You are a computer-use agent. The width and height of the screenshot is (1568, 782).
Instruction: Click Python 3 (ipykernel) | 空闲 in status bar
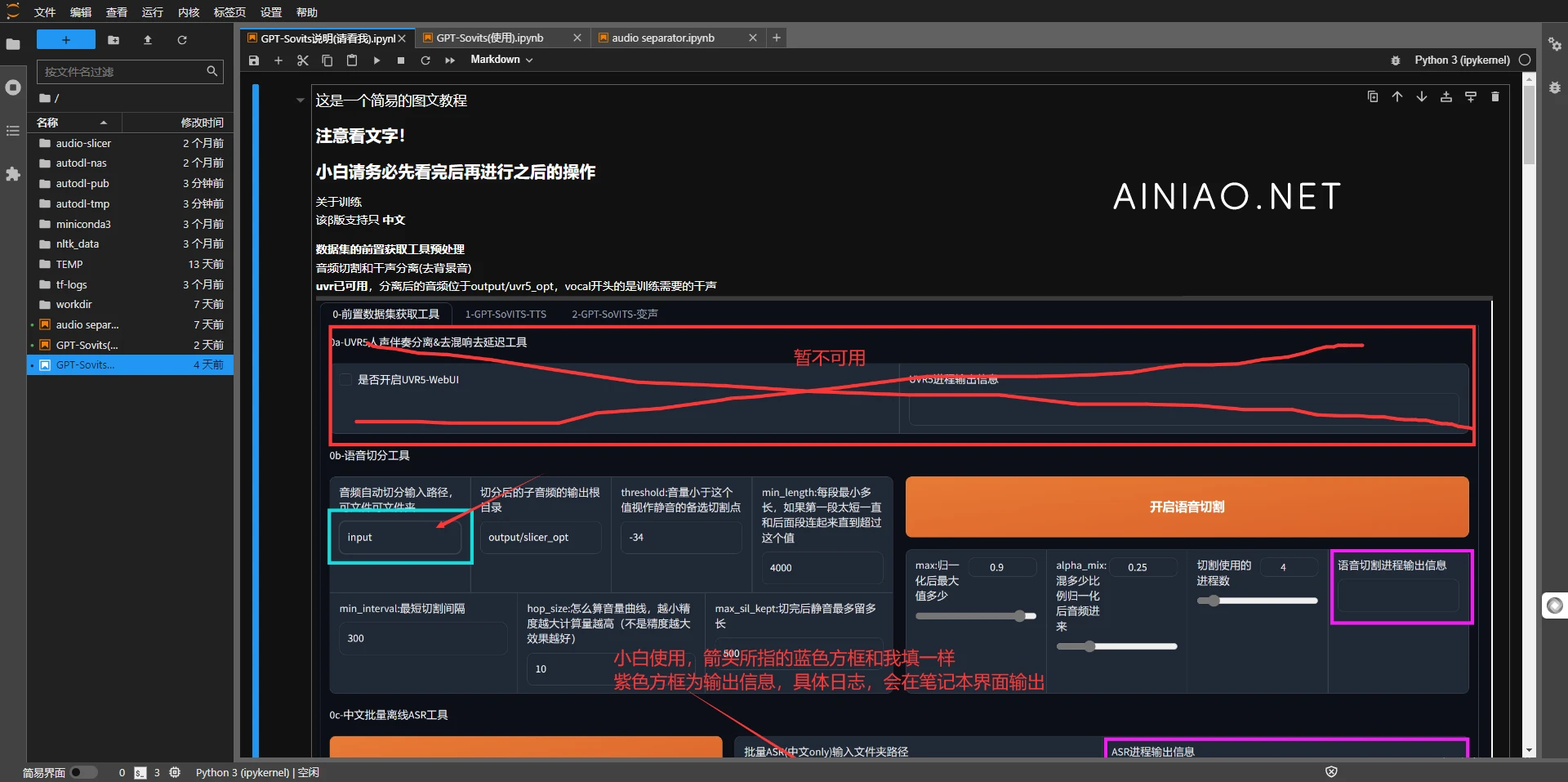257,772
